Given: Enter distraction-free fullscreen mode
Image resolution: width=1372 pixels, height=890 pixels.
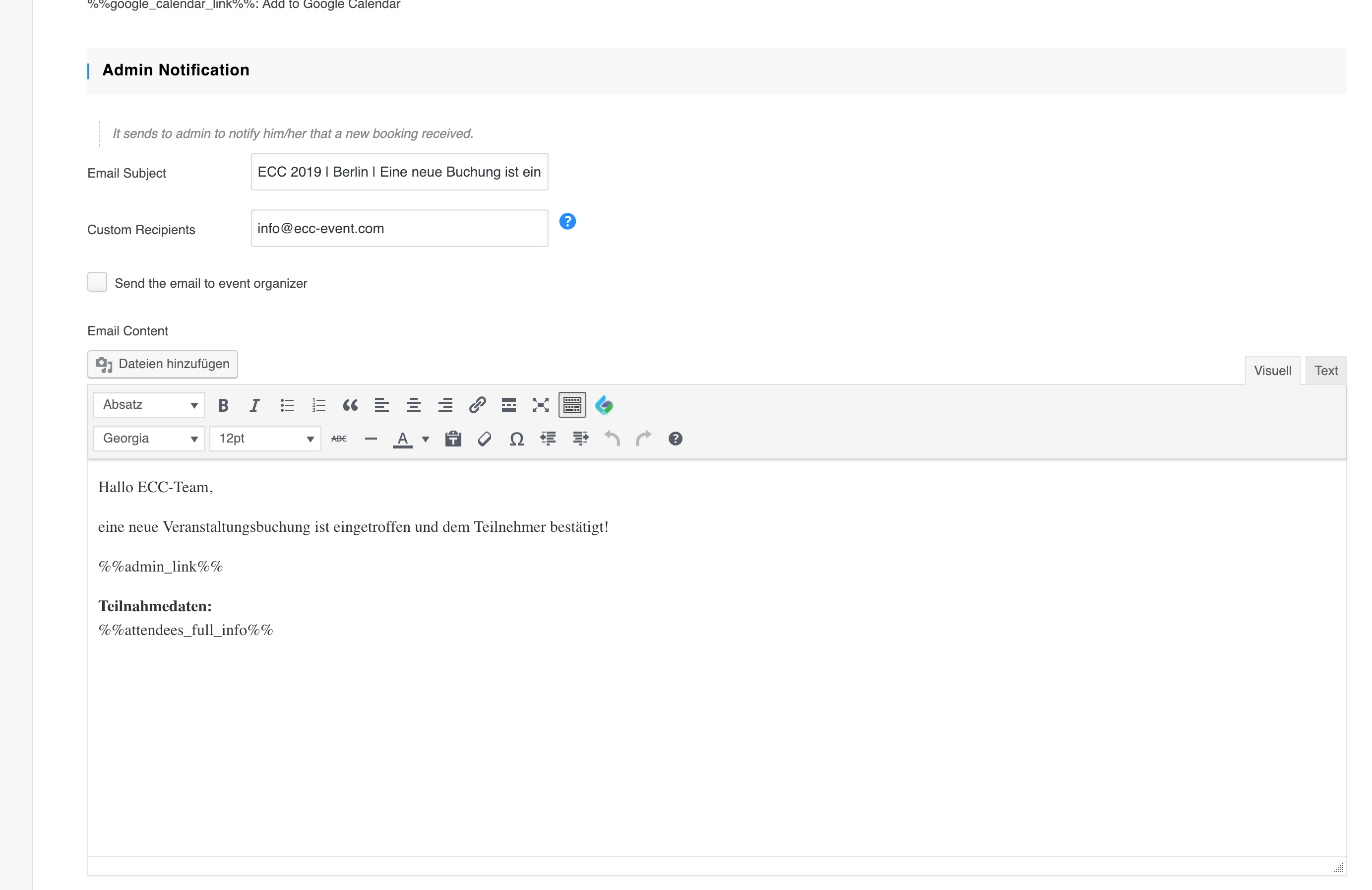Looking at the screenshot, I should pyautogui.click(x=540, y=405).
